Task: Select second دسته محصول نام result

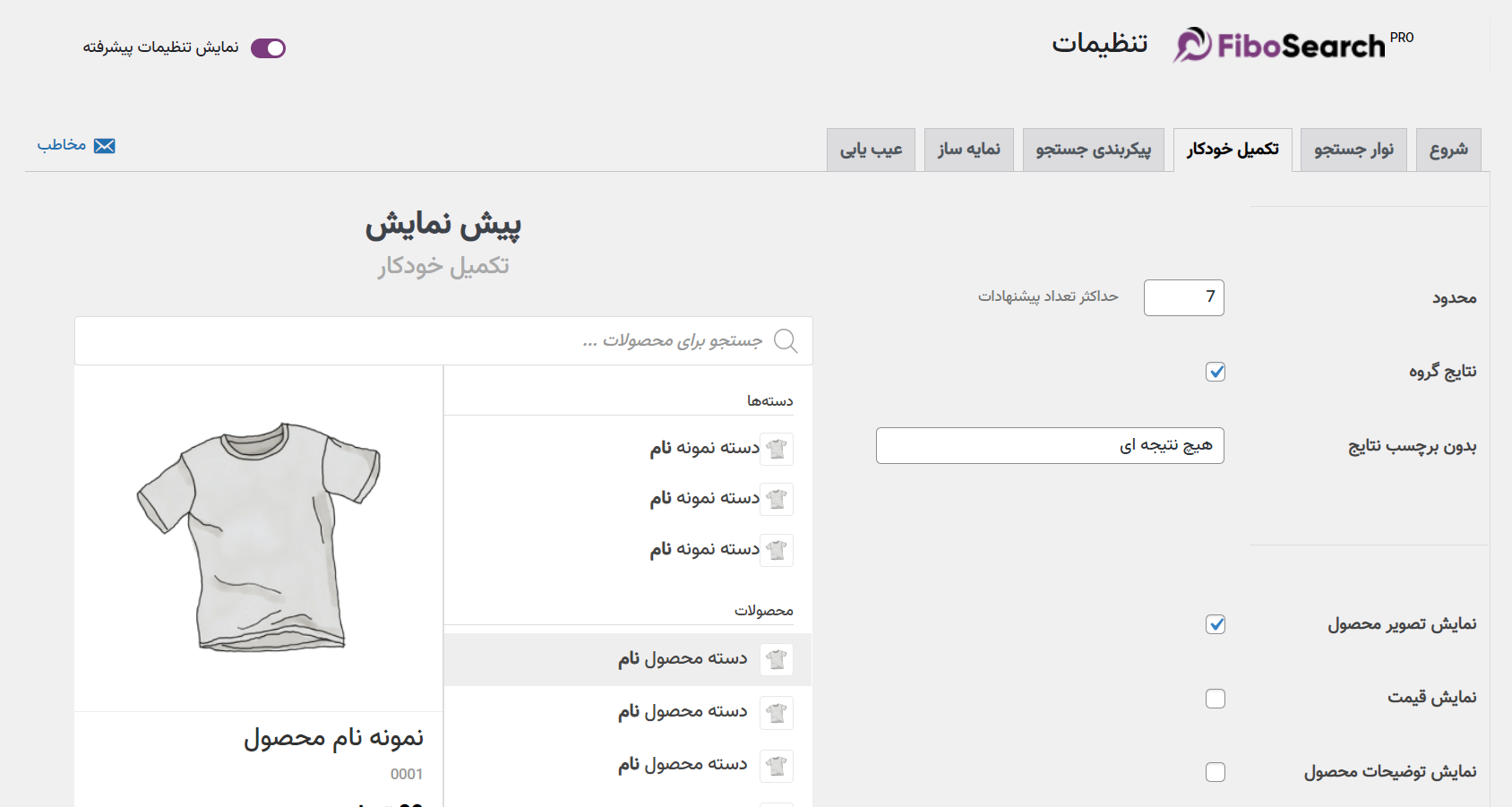Action: click(627, 713)
